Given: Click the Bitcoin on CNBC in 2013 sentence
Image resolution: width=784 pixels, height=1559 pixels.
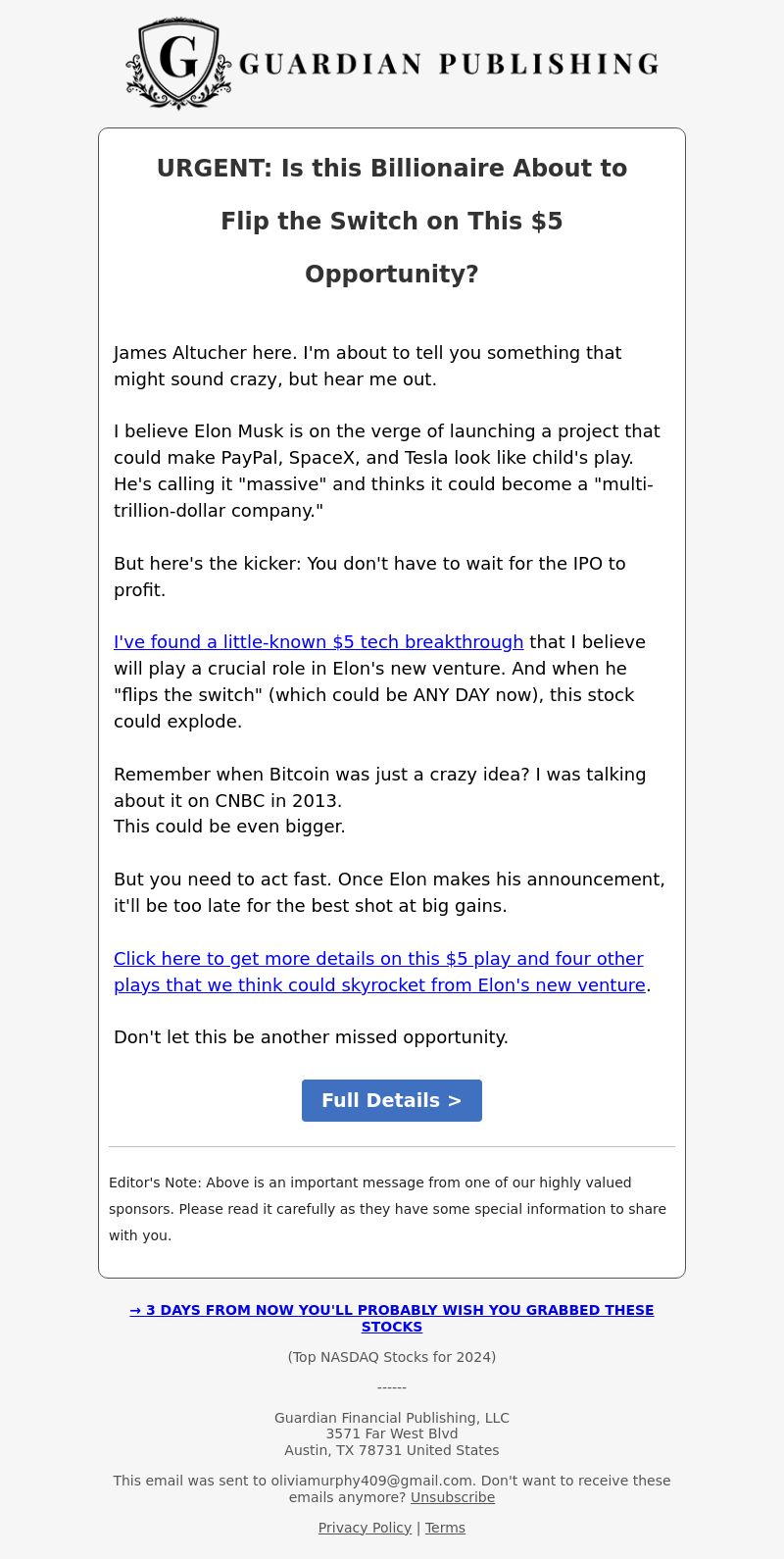Looking at the screenshot, I should tap(379, 787).
